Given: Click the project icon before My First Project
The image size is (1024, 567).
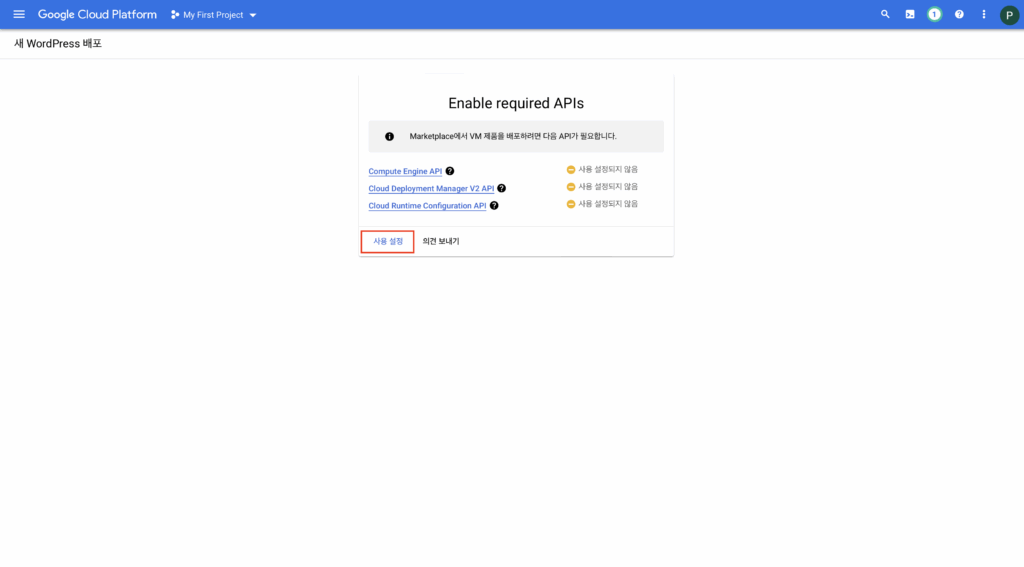Looking at the screenshot, I should pyautogui.click(x=174, y=14).
